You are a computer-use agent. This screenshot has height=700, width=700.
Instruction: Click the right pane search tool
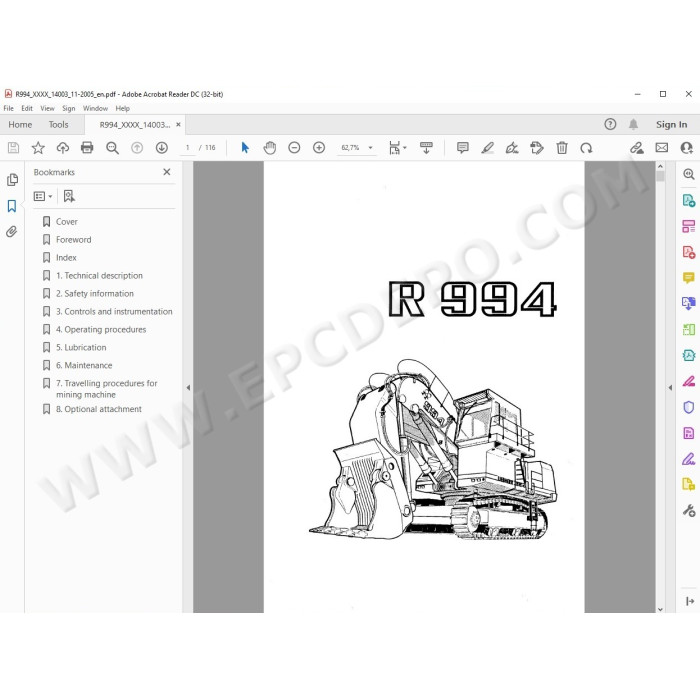(688, 174)
